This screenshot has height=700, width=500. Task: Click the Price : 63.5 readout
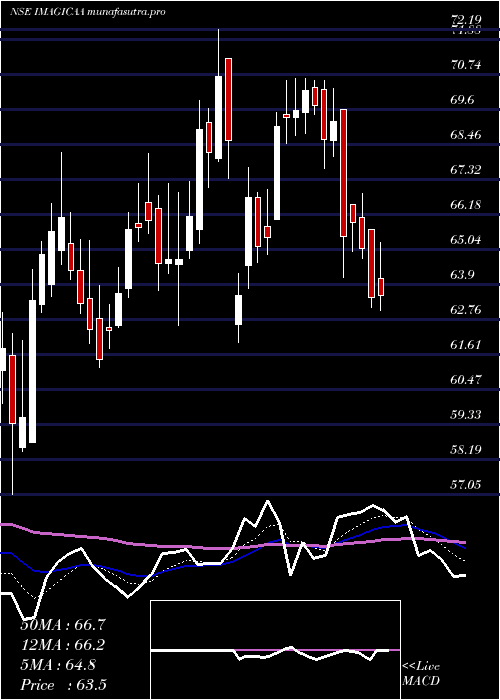click(x=63, y=685)
